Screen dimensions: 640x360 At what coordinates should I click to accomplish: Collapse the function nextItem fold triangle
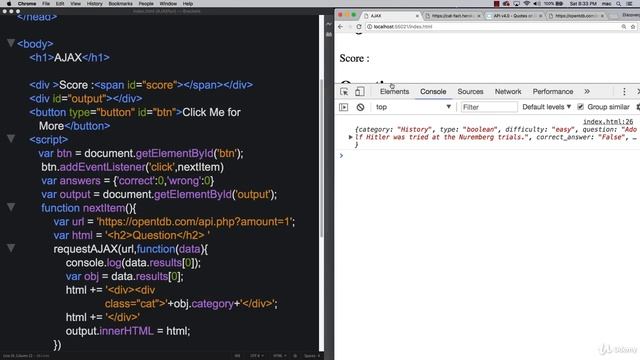tap(11, 207)
